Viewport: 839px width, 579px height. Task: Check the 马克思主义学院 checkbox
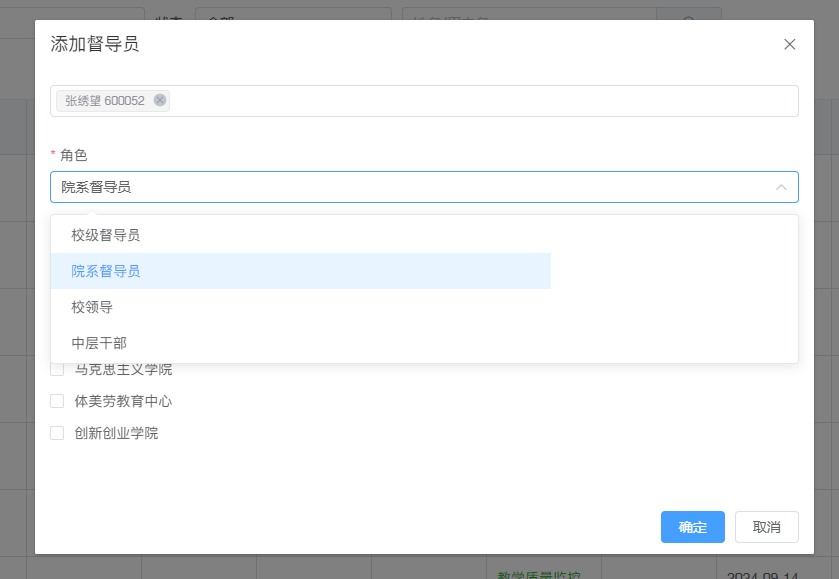click(x=57, y=370)
